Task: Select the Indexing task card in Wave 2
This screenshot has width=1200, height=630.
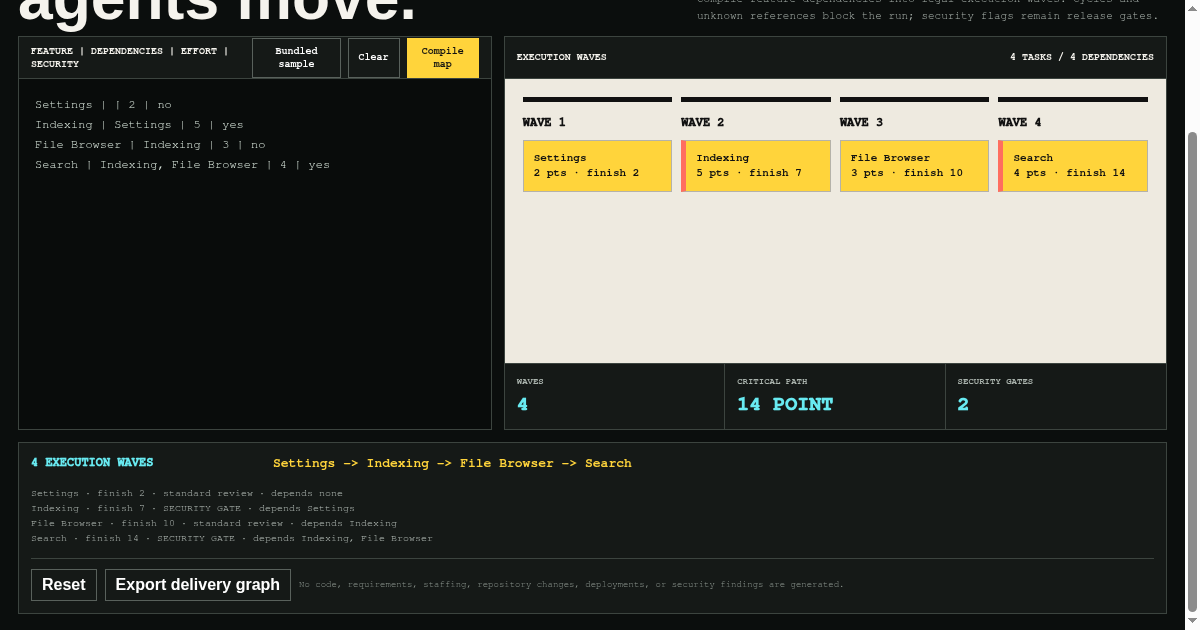Action: click(756, 166)
